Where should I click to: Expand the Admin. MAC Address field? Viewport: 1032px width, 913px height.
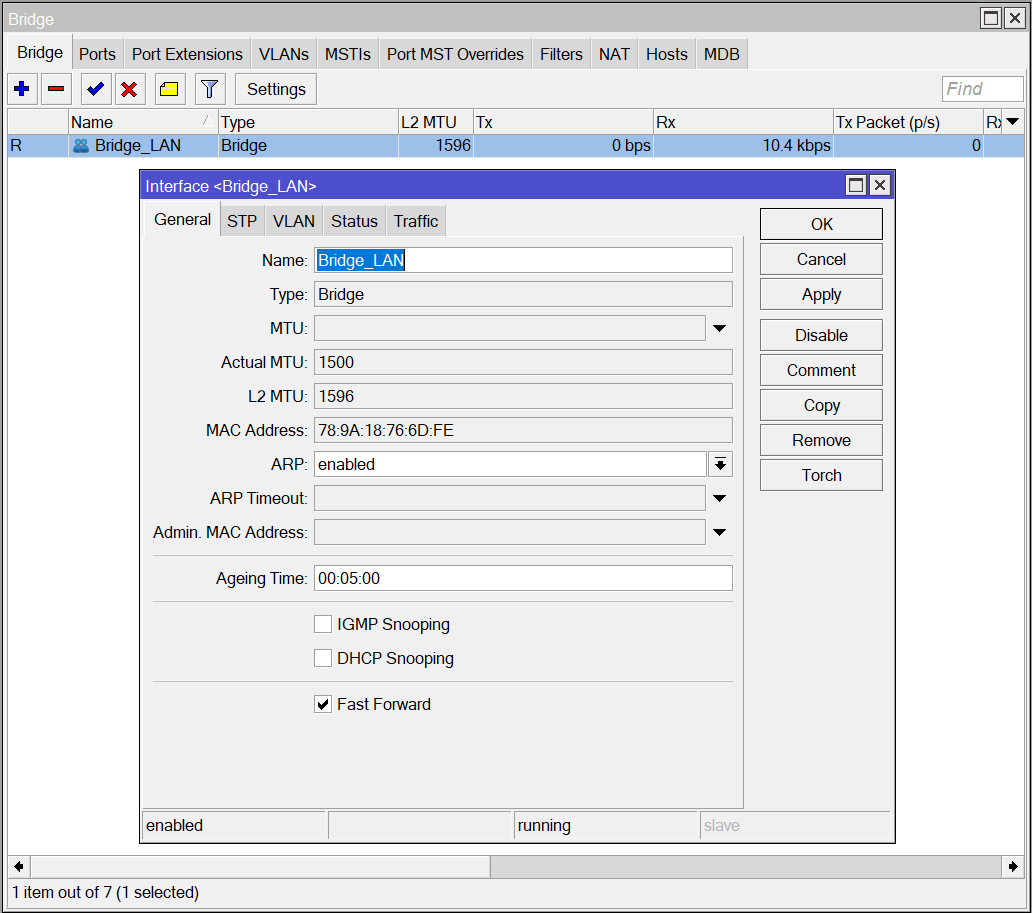coord(719,532)
